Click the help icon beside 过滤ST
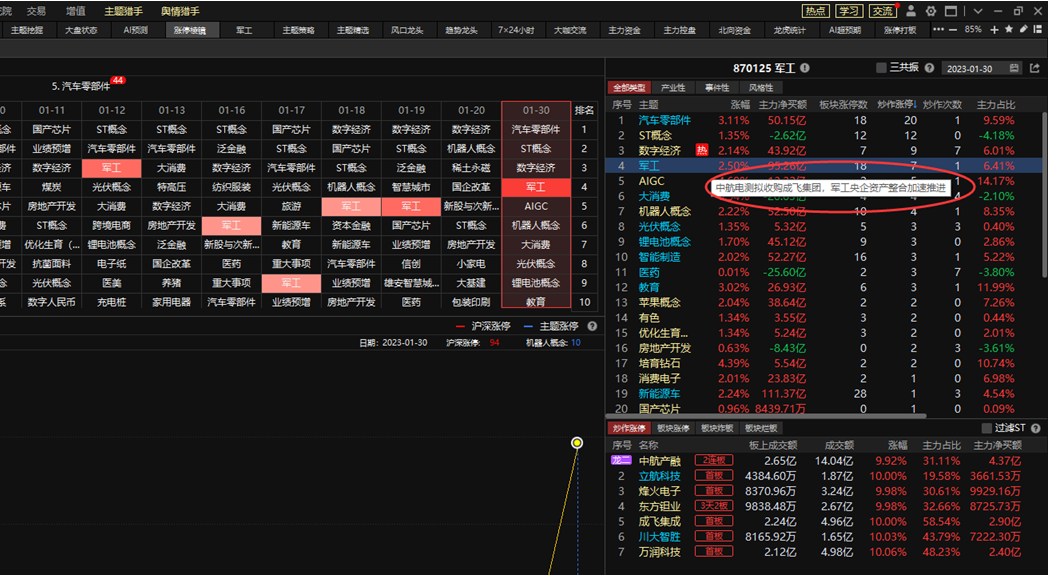Screen dimensions: 1049x575 (1036, 428)
